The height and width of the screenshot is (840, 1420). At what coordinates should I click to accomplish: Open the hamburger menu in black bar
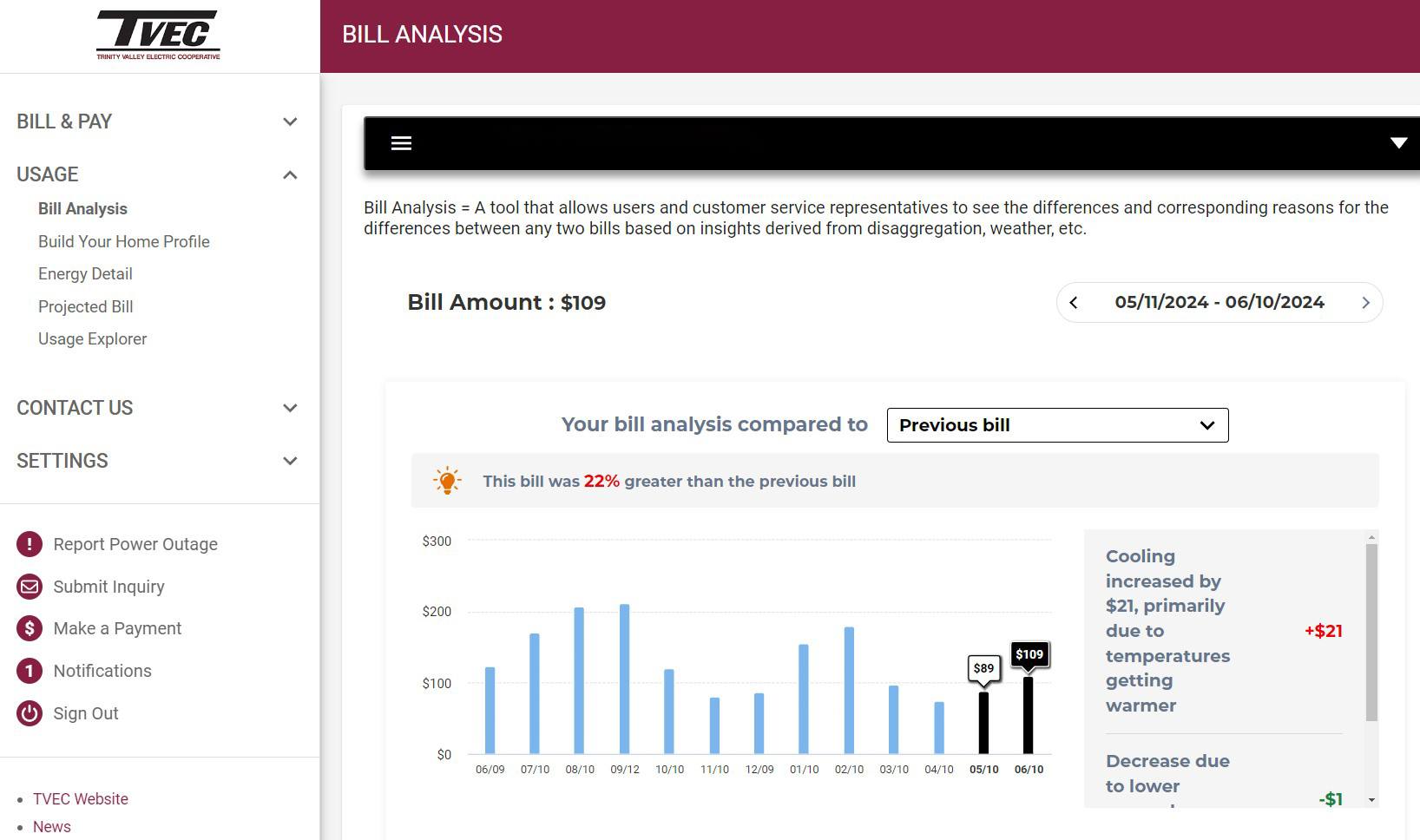click(x=401, y=143)
